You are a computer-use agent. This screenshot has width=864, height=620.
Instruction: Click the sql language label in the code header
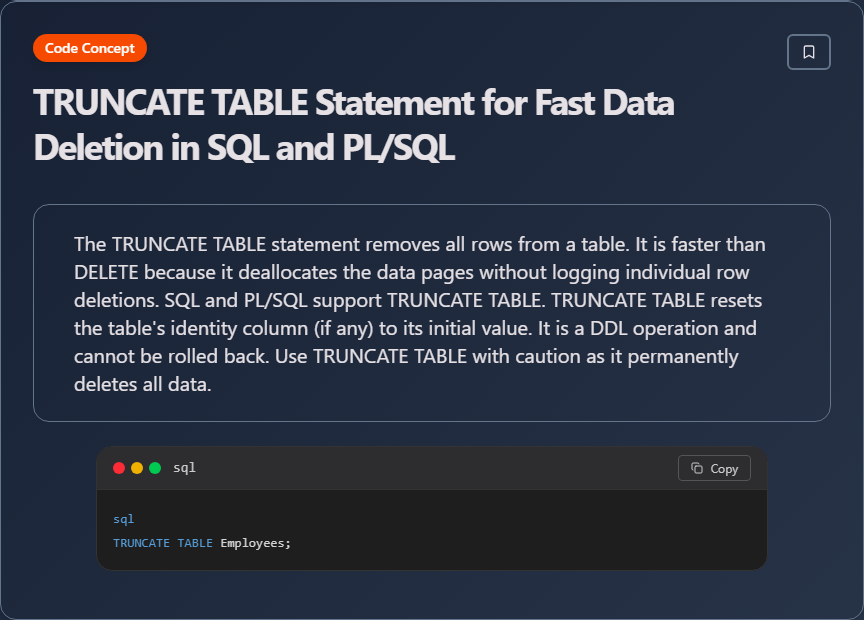coord(184,468)
